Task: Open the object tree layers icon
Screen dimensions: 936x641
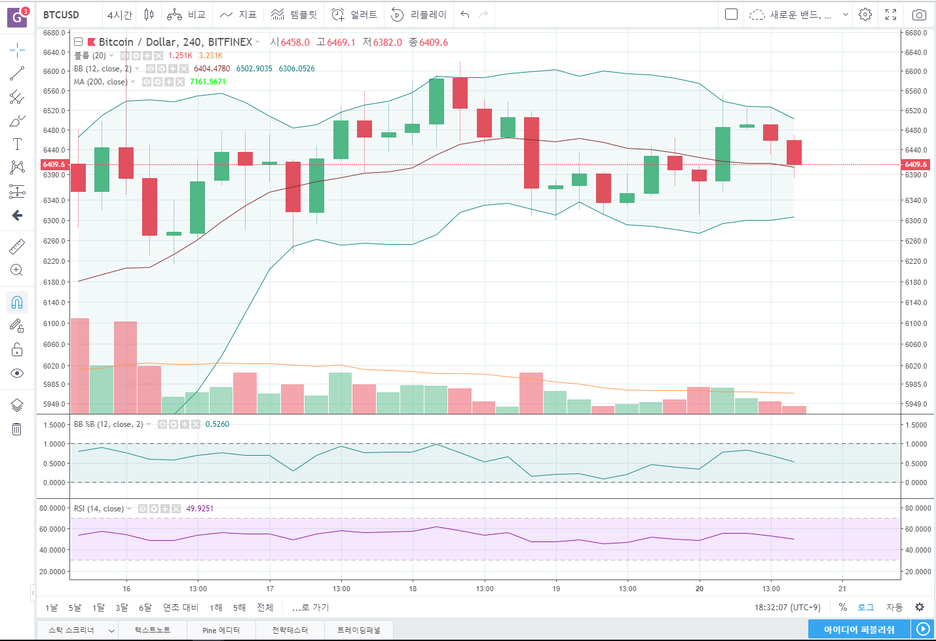Action: pos(17,405)
